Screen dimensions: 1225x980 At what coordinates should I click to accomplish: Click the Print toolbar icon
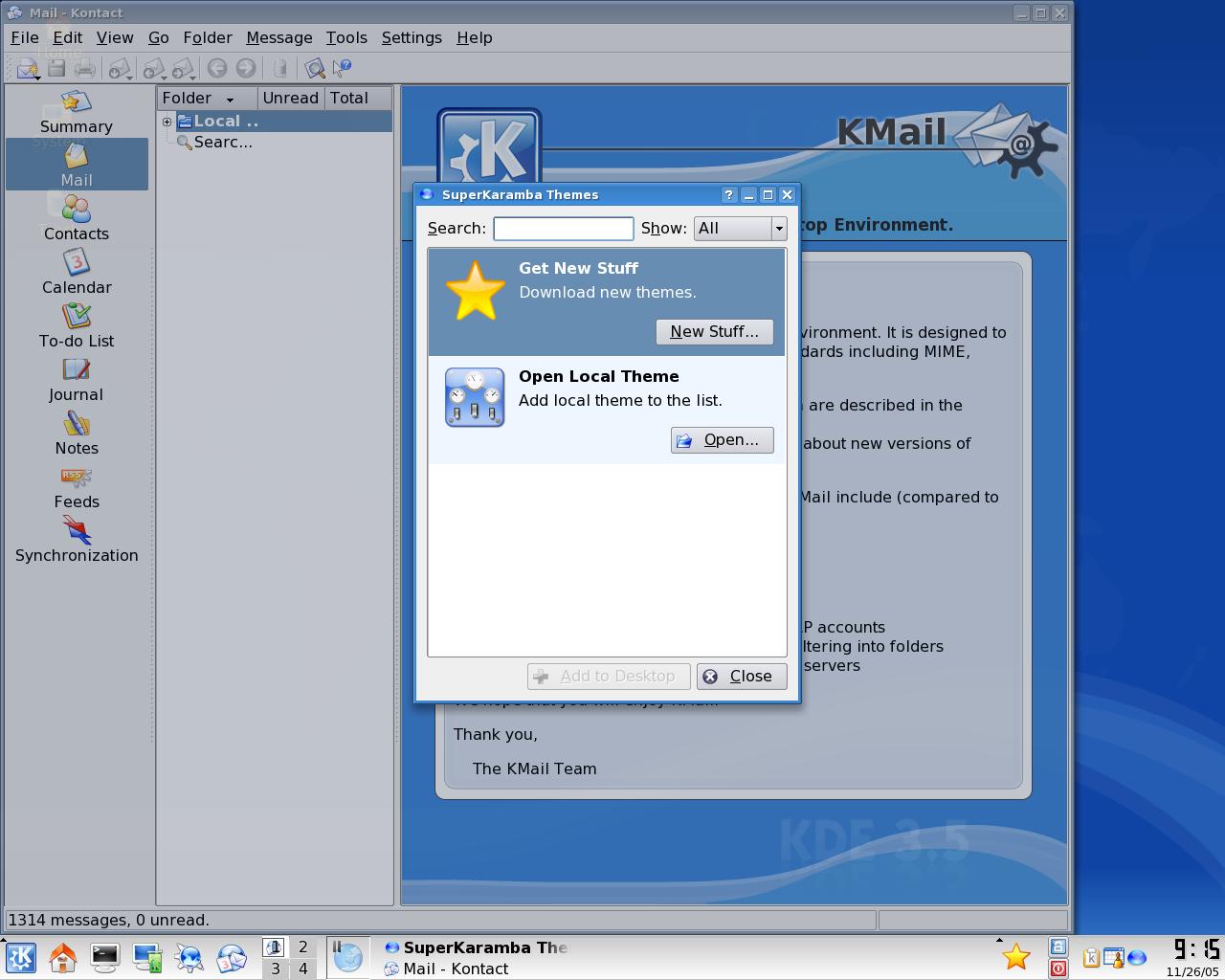pos(85,68)
